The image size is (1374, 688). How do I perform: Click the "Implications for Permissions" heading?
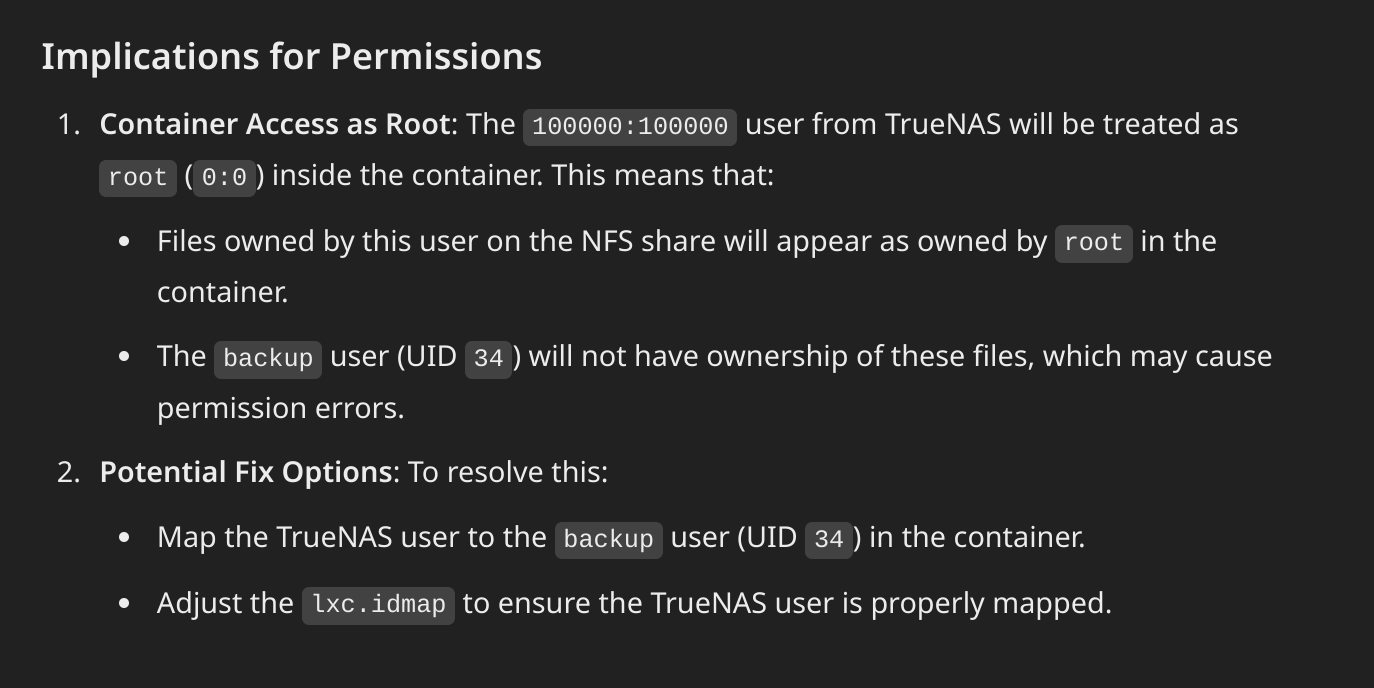[291, 56]
